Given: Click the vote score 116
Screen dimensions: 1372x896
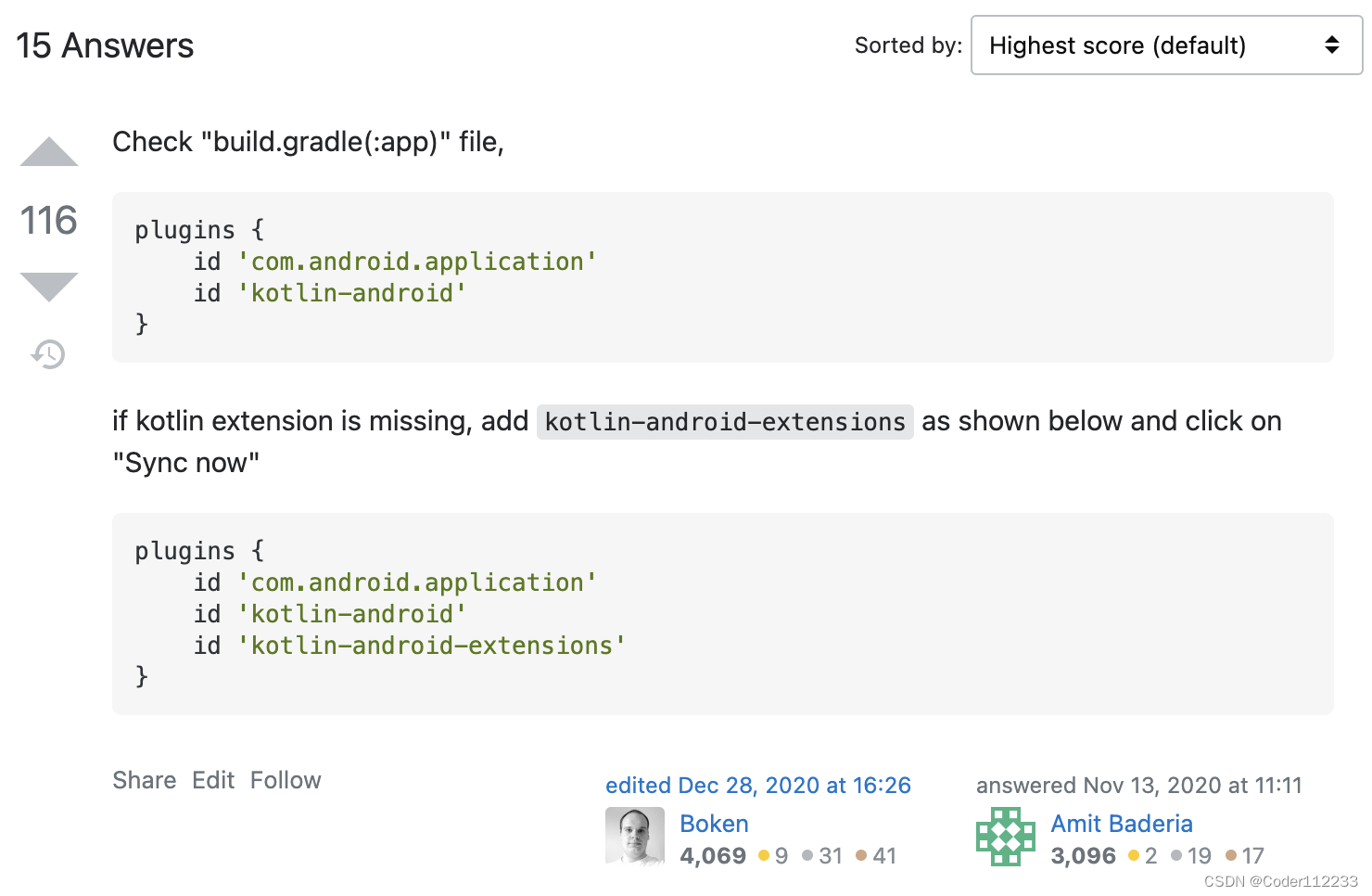Looking at the screenshot, I should point(49,220).
